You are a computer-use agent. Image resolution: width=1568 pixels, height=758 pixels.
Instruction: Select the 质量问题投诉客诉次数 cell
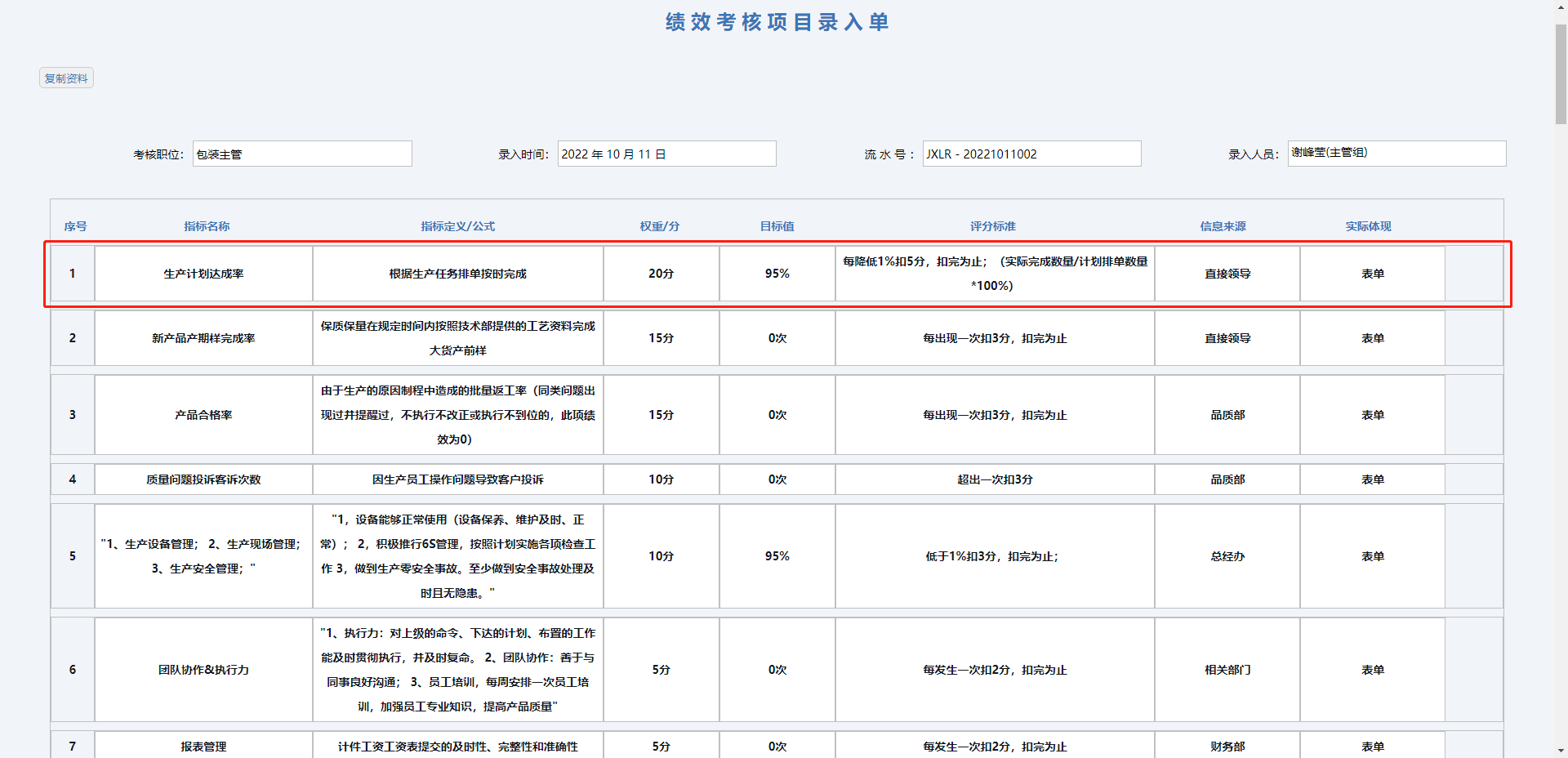coord(203,479)
